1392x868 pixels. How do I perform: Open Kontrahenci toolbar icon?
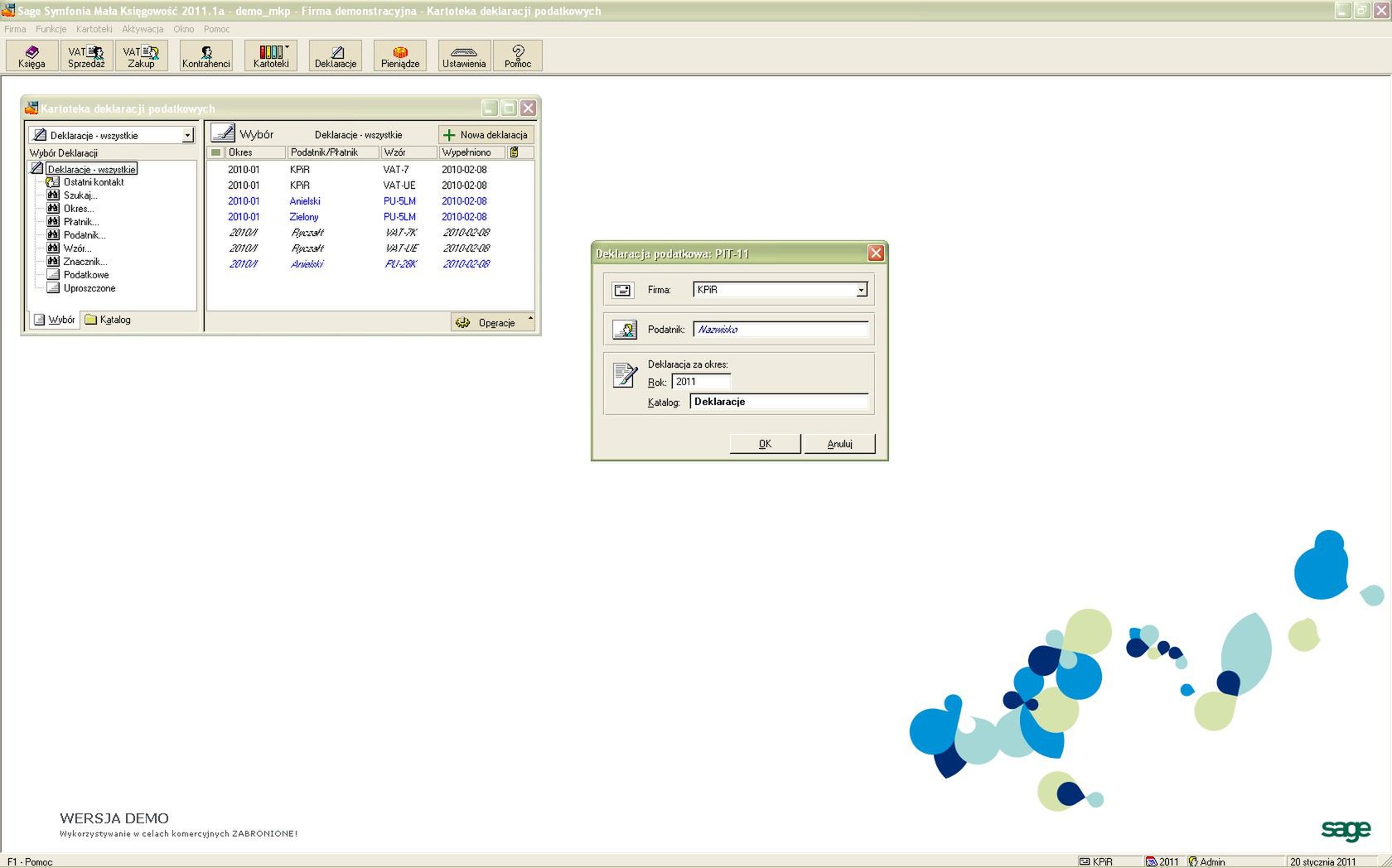206,55
